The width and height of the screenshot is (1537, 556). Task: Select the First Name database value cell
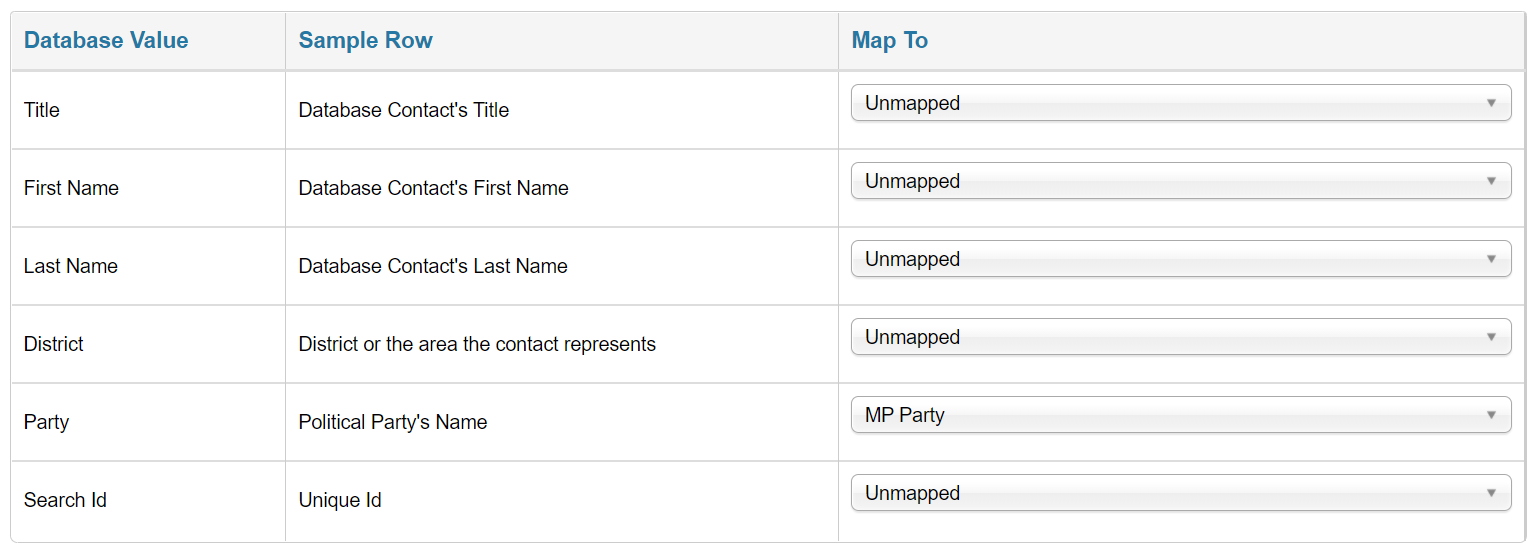point(71,188)
